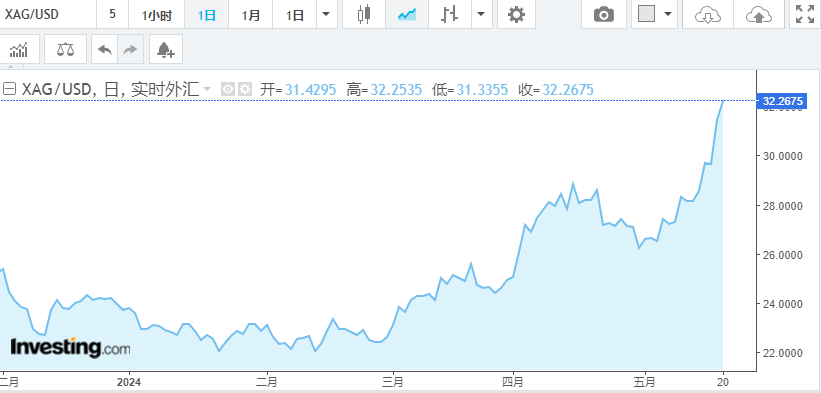Save chart layout to cloud
This screenshot has width=821, height=393.
[x=759, y=14]
